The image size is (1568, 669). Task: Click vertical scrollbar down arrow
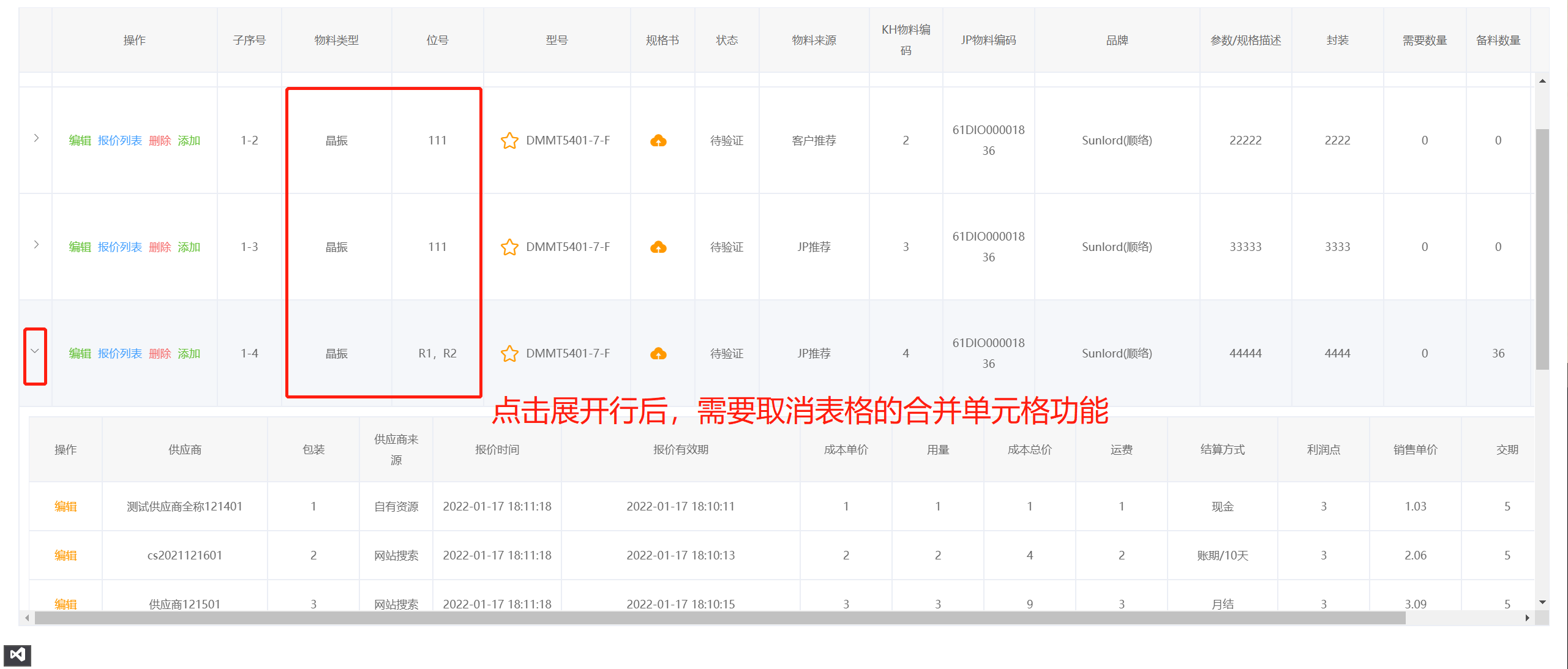(x=1542, y=602)
